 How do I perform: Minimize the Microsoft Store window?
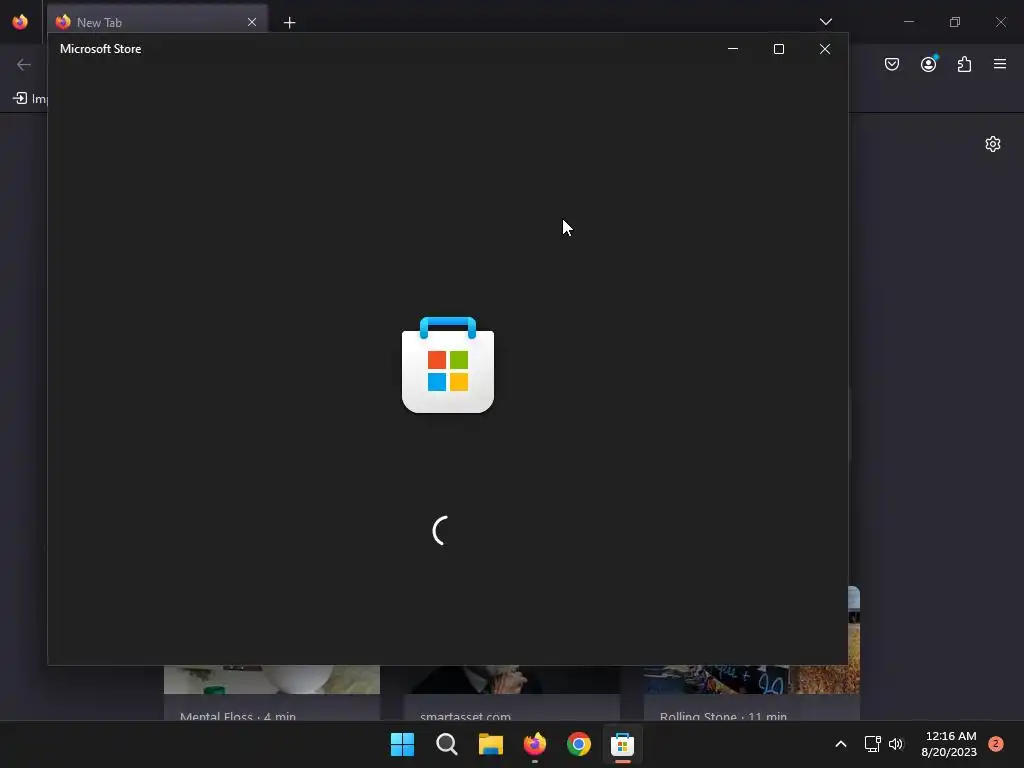pos(733,49)
